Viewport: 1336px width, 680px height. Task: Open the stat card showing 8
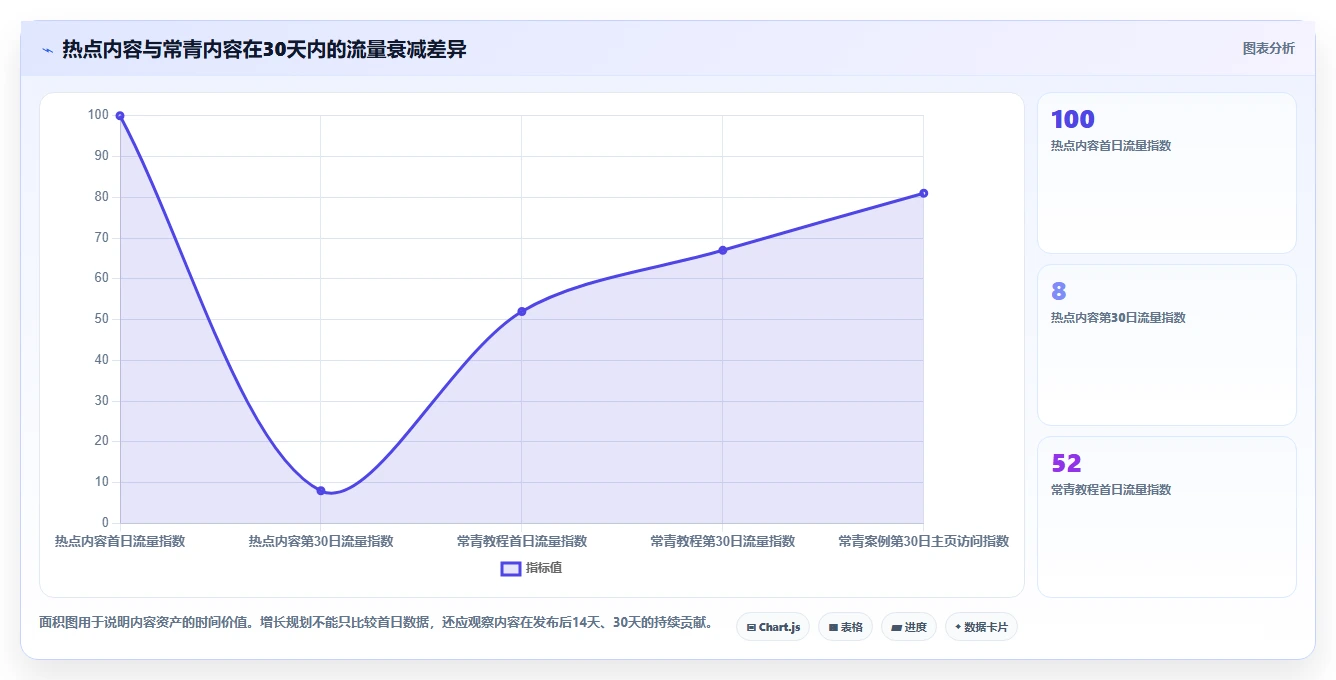1167,345
